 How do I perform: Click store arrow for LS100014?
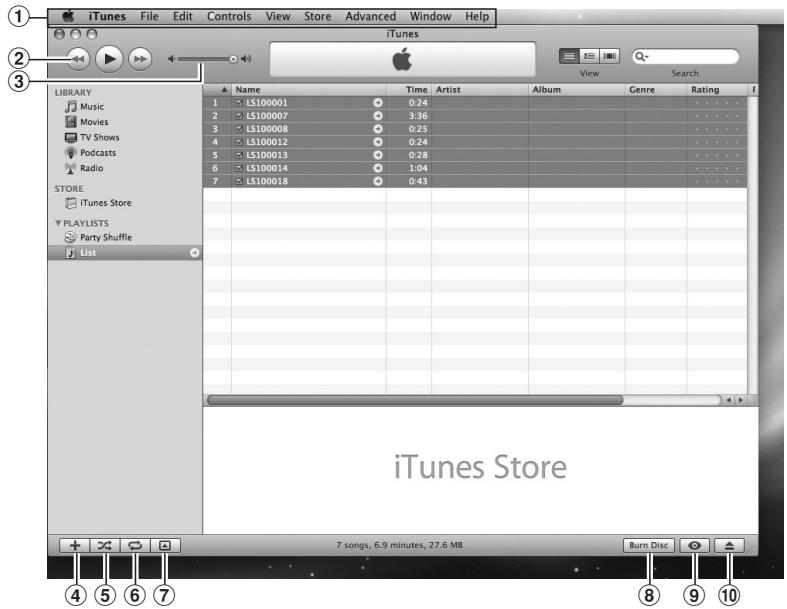click(377, 168)
